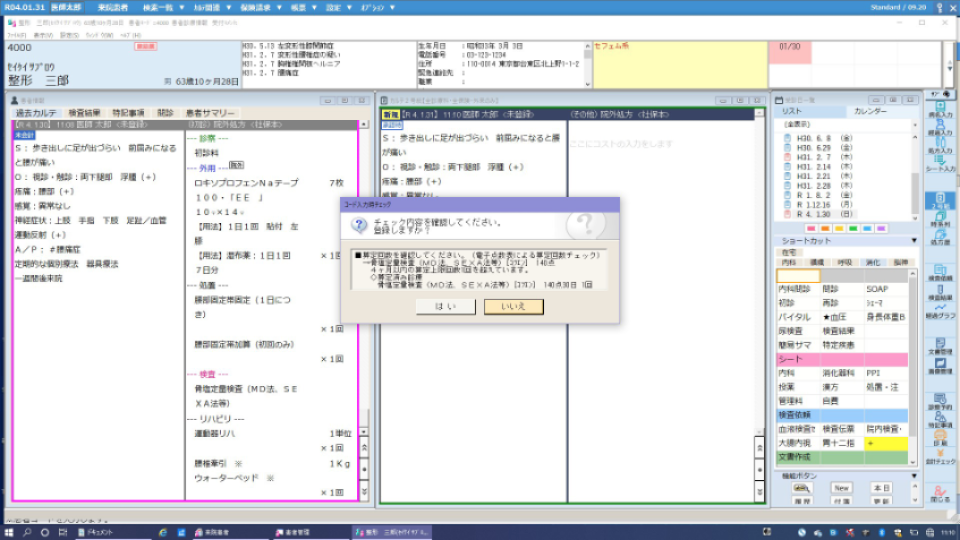Select the R 4. 1.30 visit entry
The image size is (960, 540).
(x=810, y=213)
